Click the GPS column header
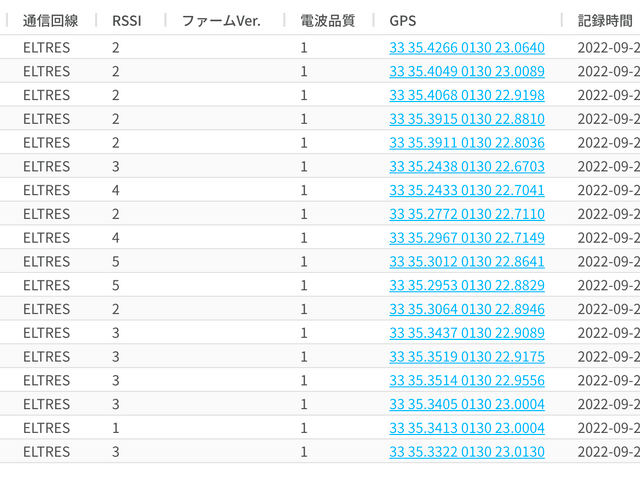Viewport: 640px width, 480px height. tap(402, 20)
